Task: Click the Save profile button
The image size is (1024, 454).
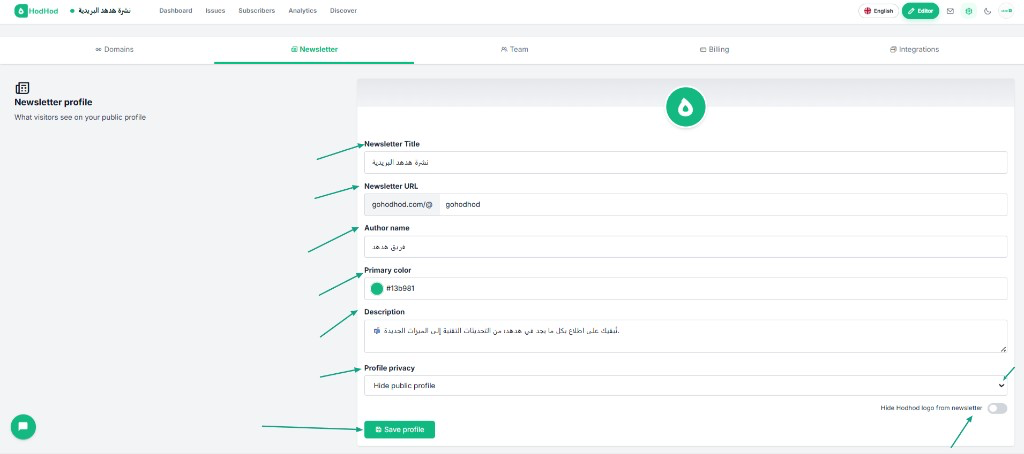Action: click(x=399, y=429)
